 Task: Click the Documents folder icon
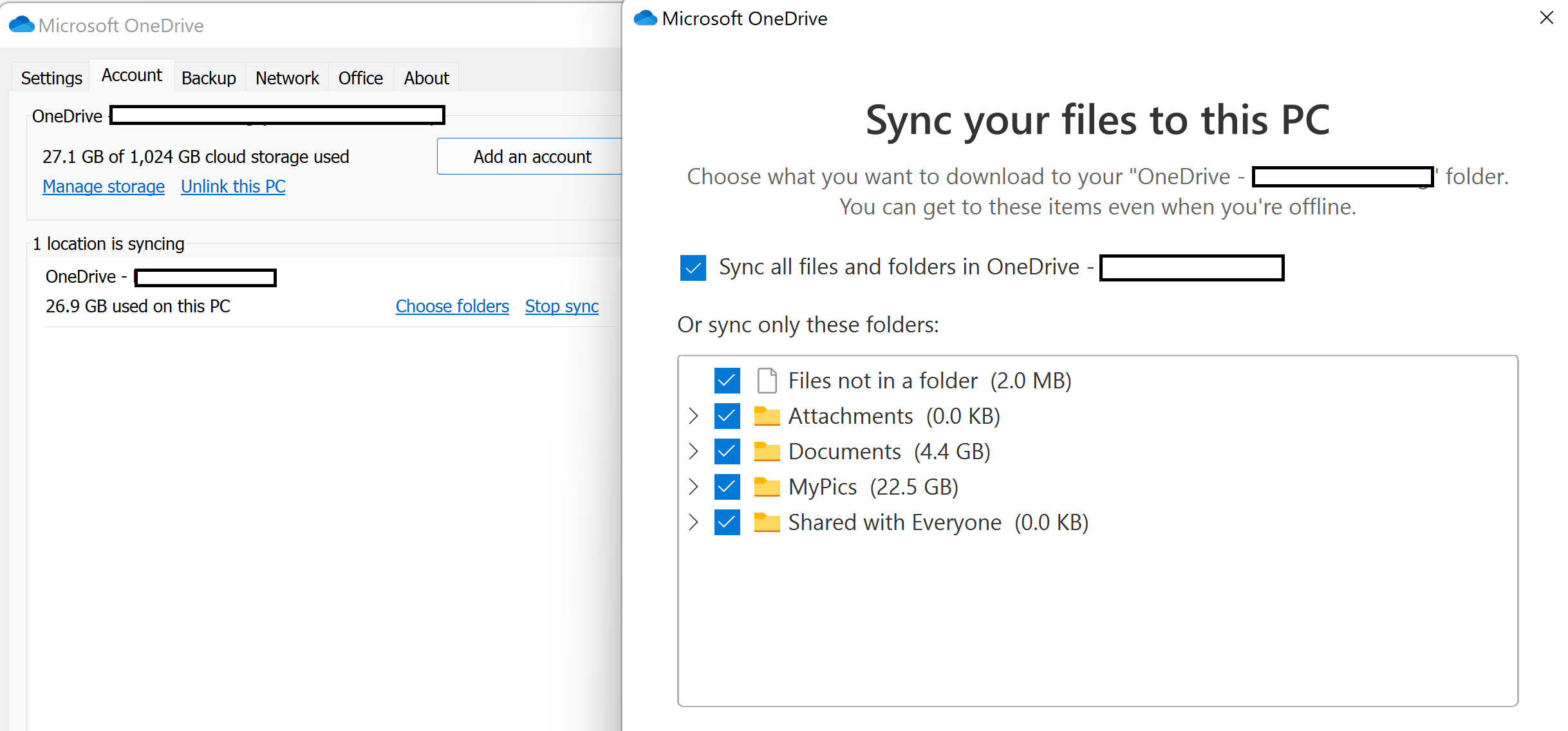767,451
